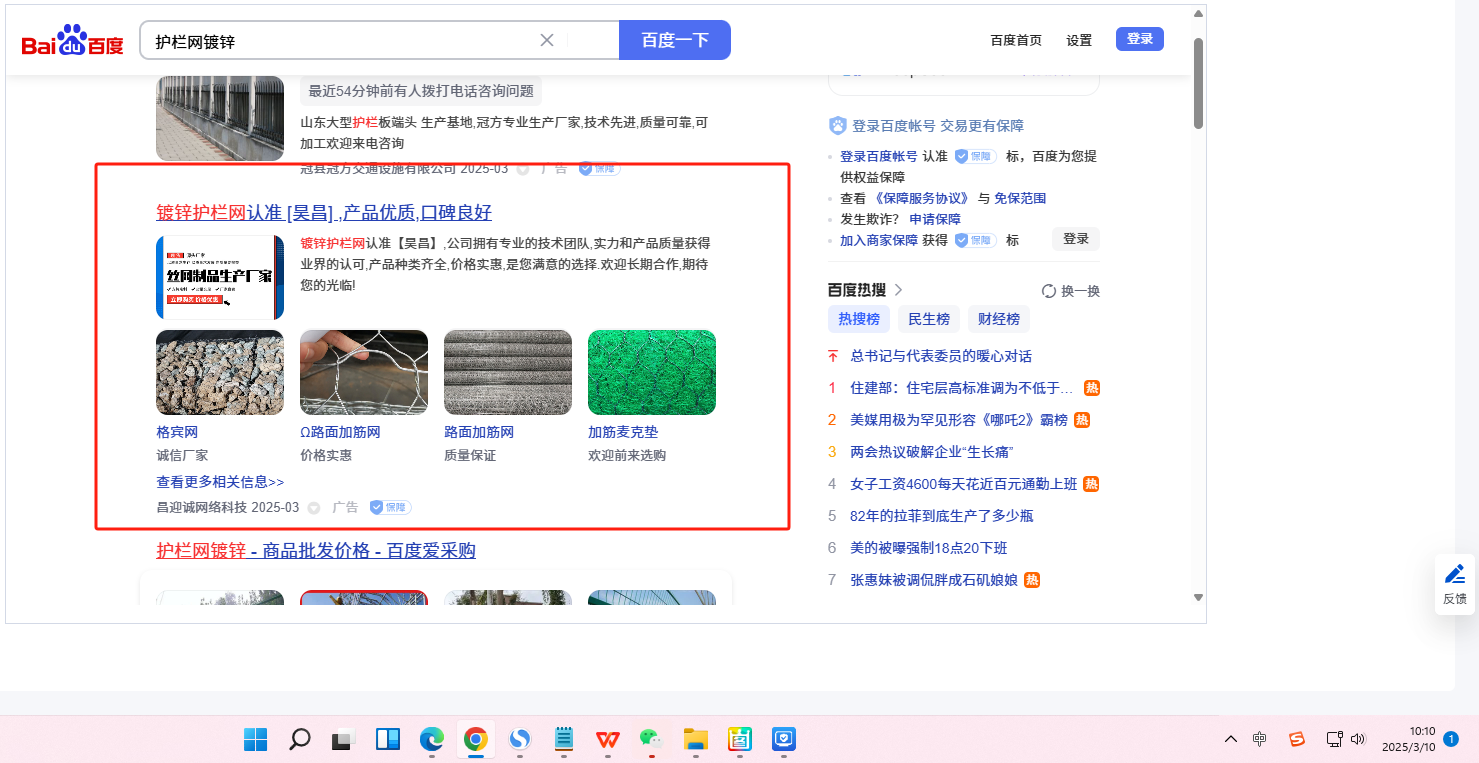Click the 加入商家保障 link
1479x763 pixels.
[x=879, y=240]
